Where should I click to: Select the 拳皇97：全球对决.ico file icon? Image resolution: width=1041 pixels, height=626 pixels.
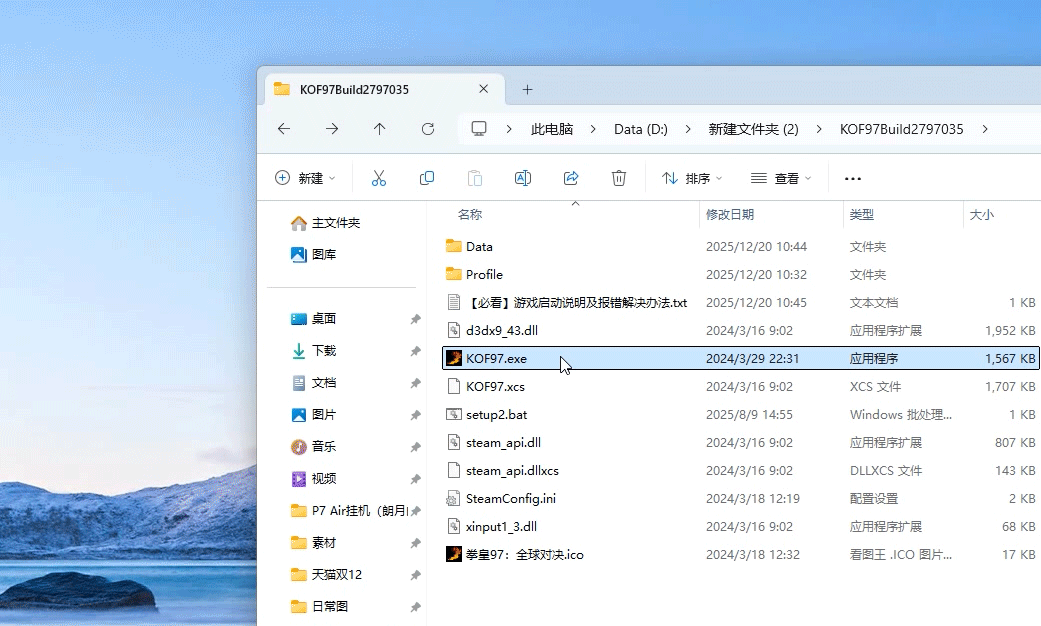pos(453,554)
